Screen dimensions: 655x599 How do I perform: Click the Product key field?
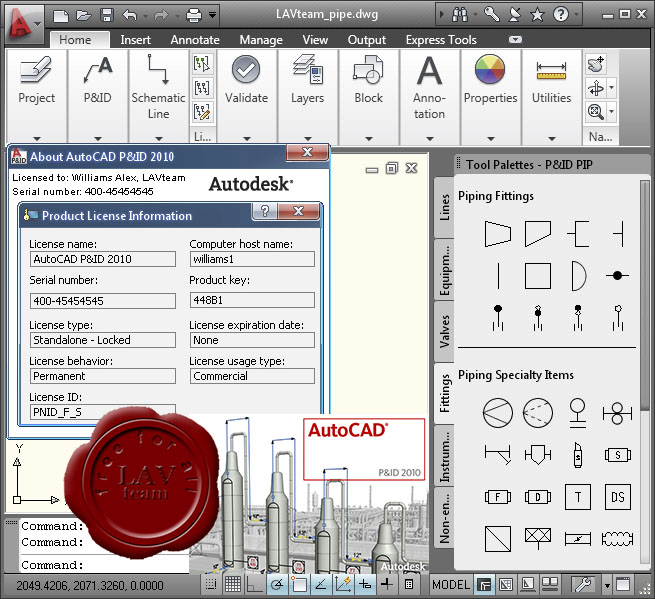(252, 300)
